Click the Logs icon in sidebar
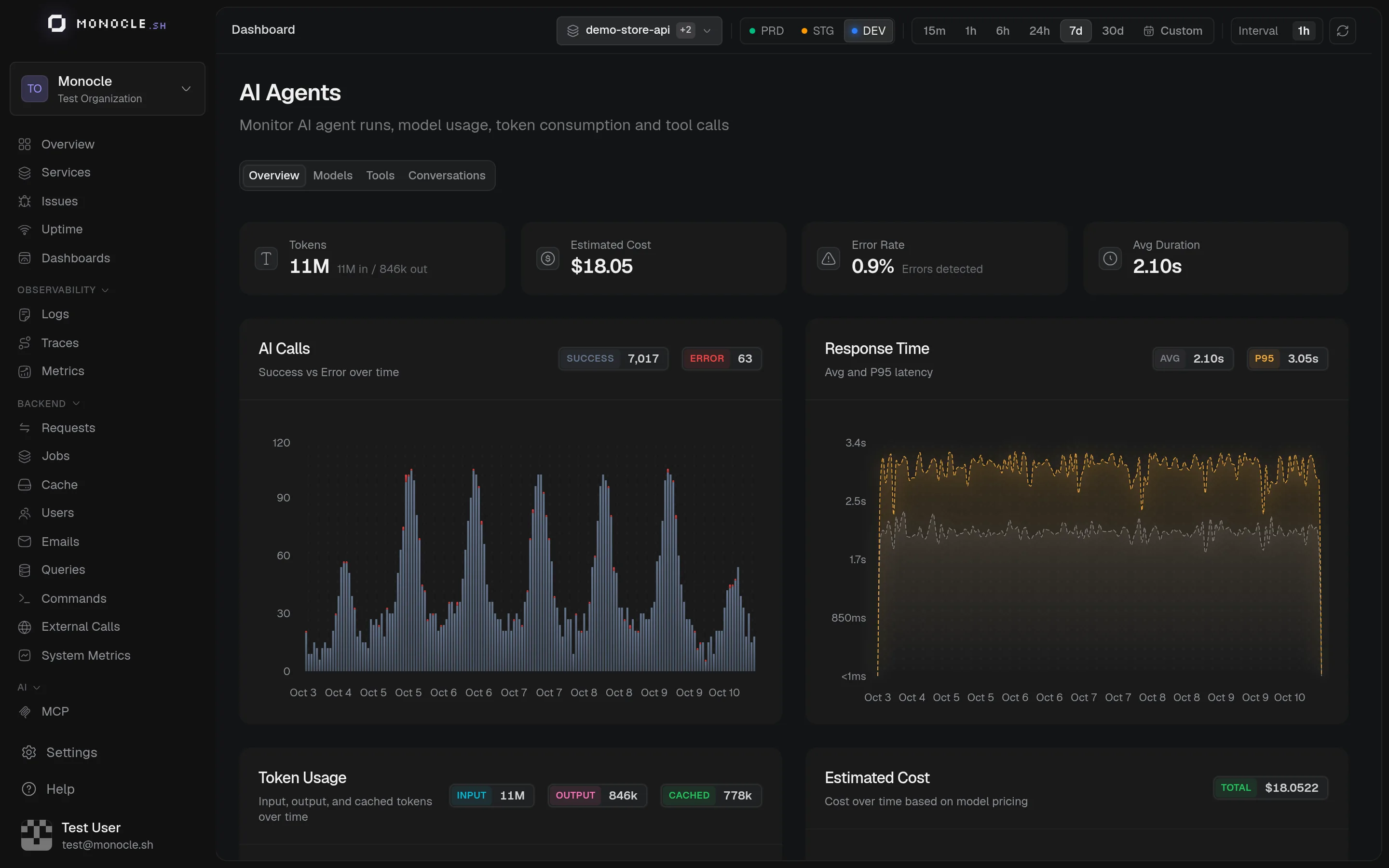This screenshot has height=868, width=1389. 24,314
